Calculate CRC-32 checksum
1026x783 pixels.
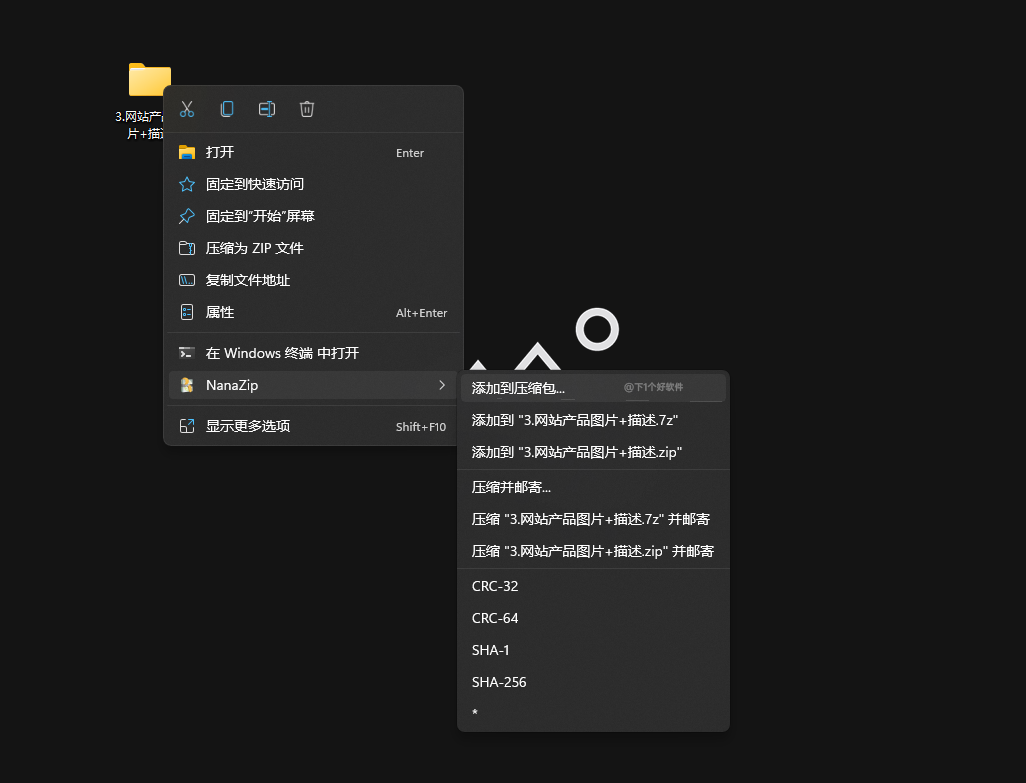pyautogui.click(x=593, y=586)
